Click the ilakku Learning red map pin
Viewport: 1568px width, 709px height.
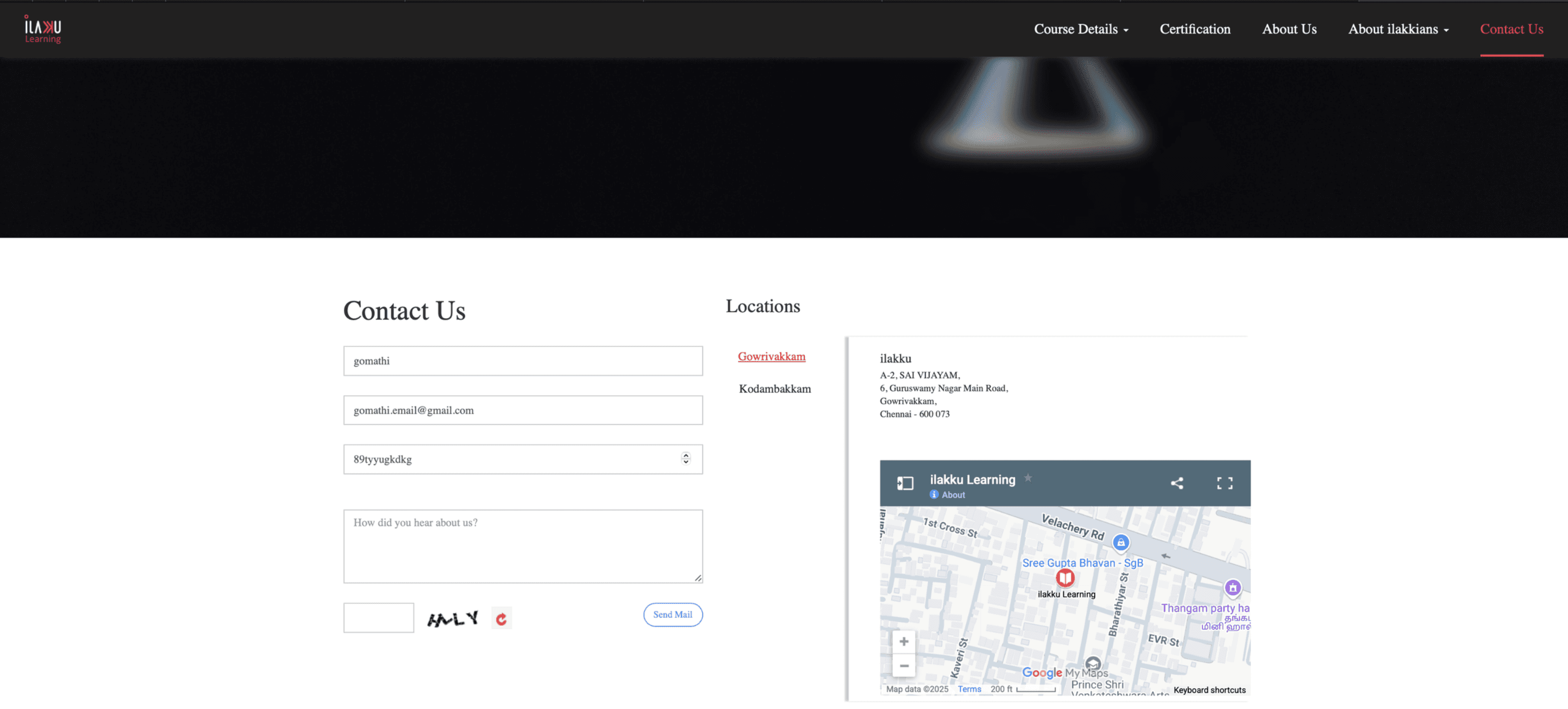[1065, 577]
